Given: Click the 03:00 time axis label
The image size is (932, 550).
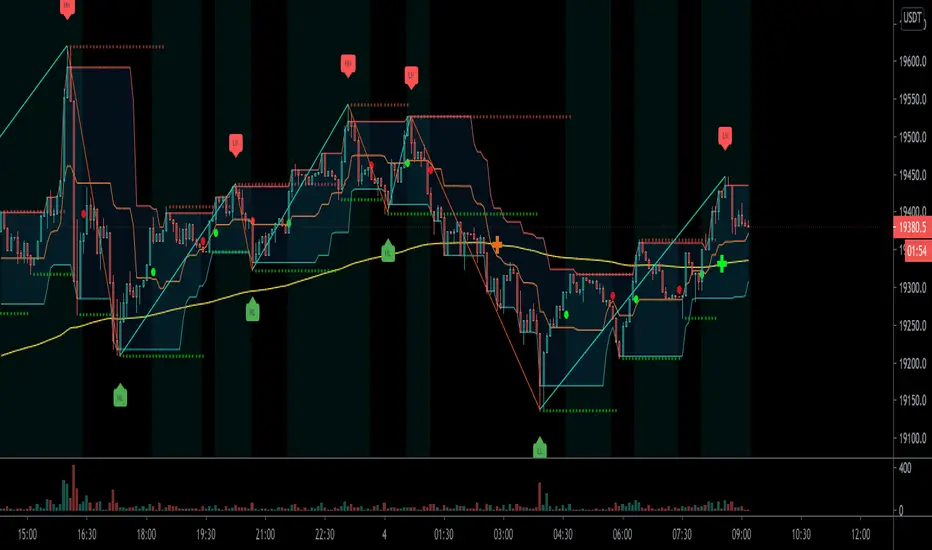Looking at the screenshot, I should point(503,535).
